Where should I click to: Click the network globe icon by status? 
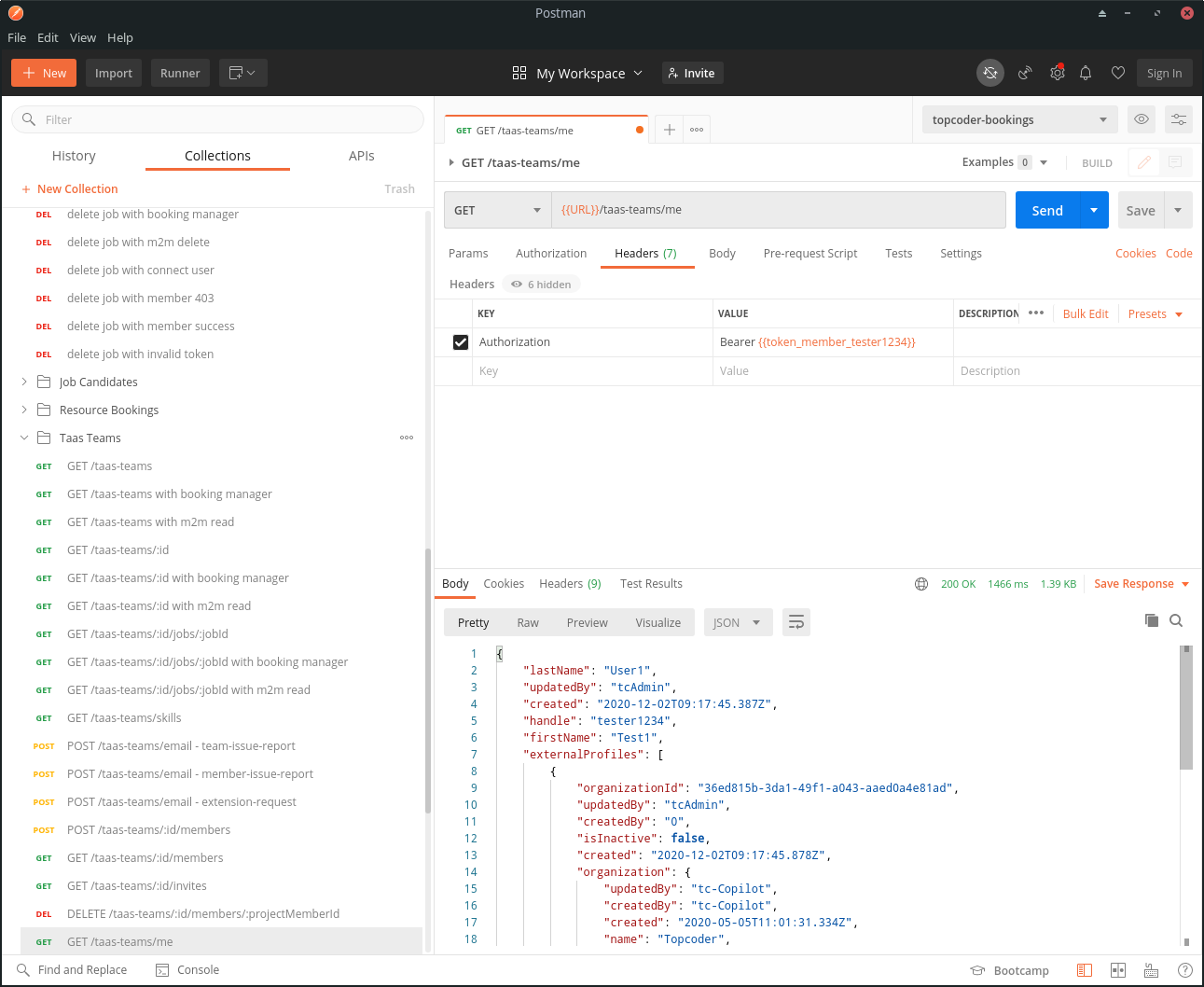pos(921,584)
